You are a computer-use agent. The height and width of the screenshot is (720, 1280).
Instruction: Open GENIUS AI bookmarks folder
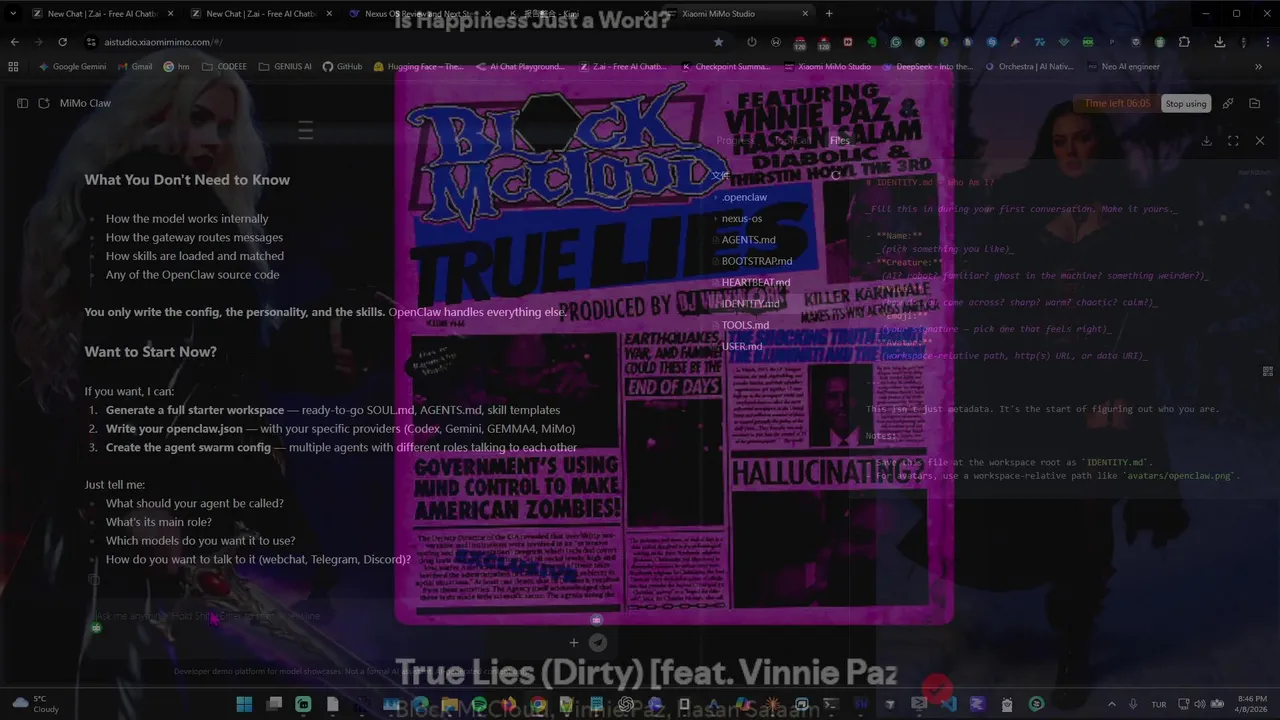pos(285,66)
